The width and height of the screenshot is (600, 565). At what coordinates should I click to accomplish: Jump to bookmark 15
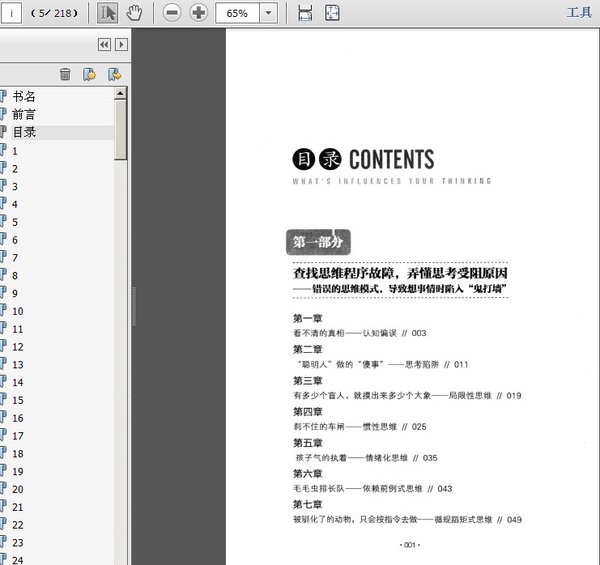[18, 400]
